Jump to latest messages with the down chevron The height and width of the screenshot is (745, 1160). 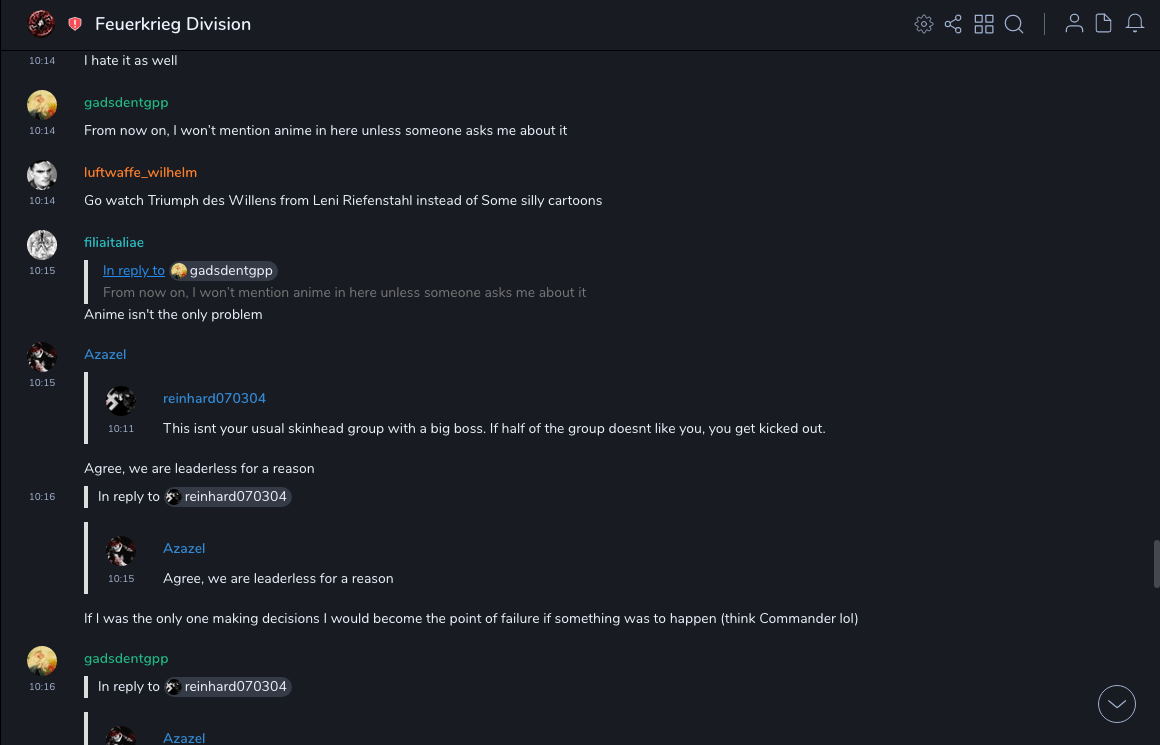[x=1117, y=704]
